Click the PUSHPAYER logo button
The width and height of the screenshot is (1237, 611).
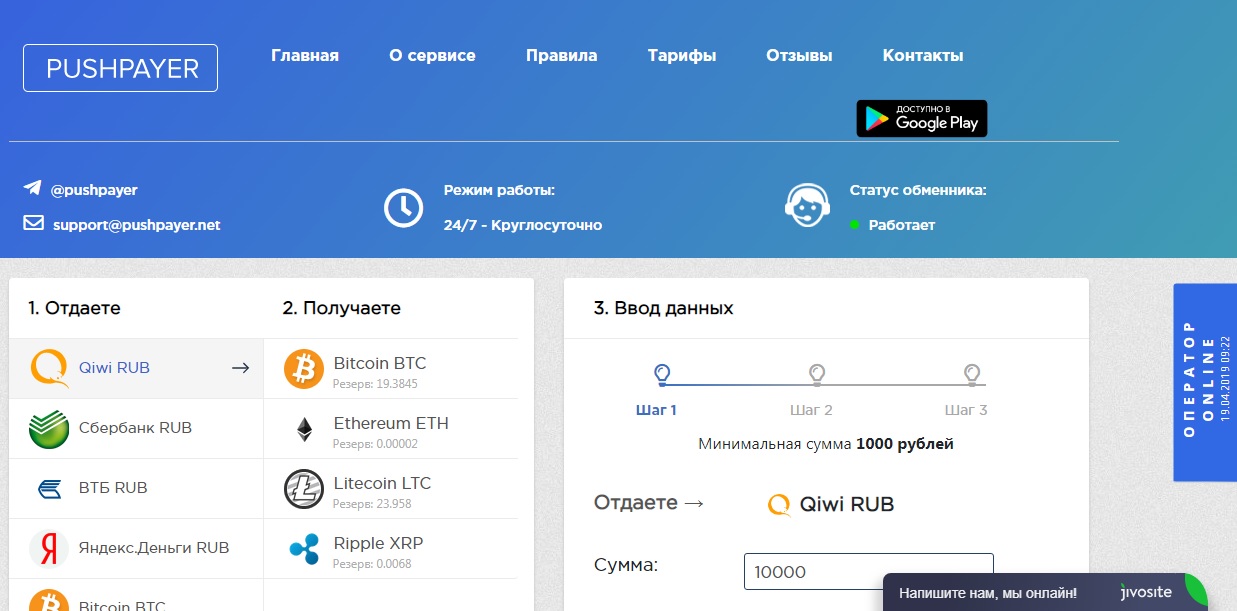click(121, 68)
